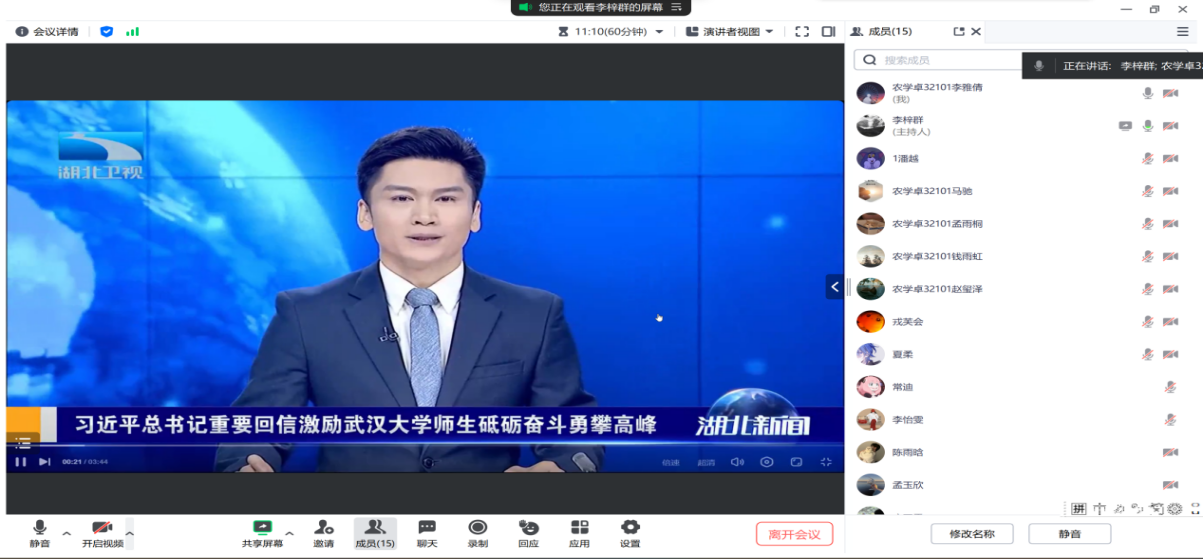Toggle the side panel layout icon
The height and width of the screenshot is (559, 1203).
pos(828,32)
